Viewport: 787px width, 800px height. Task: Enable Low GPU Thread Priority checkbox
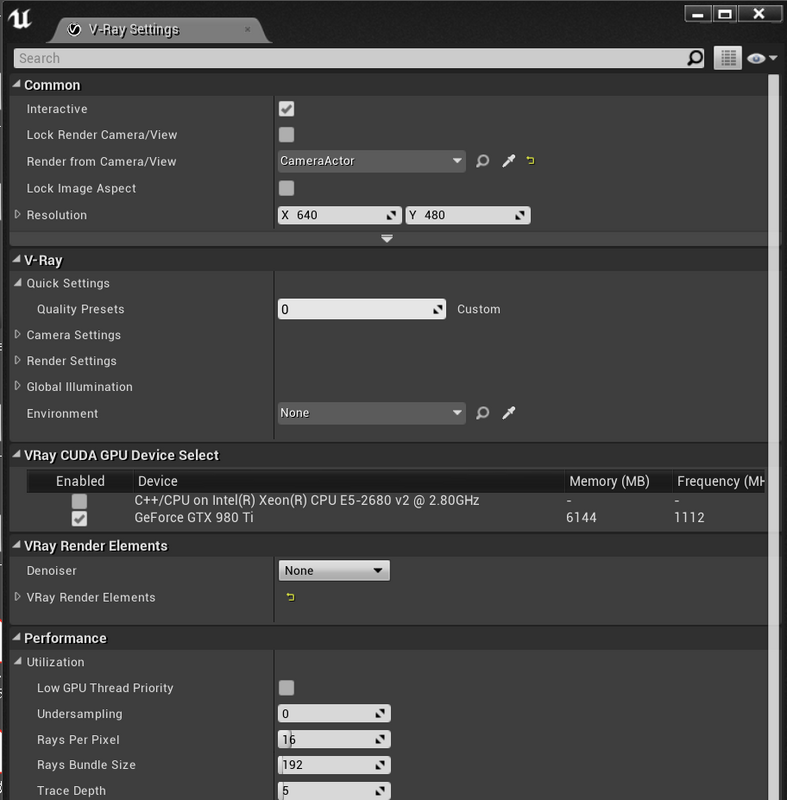[286, 688]
